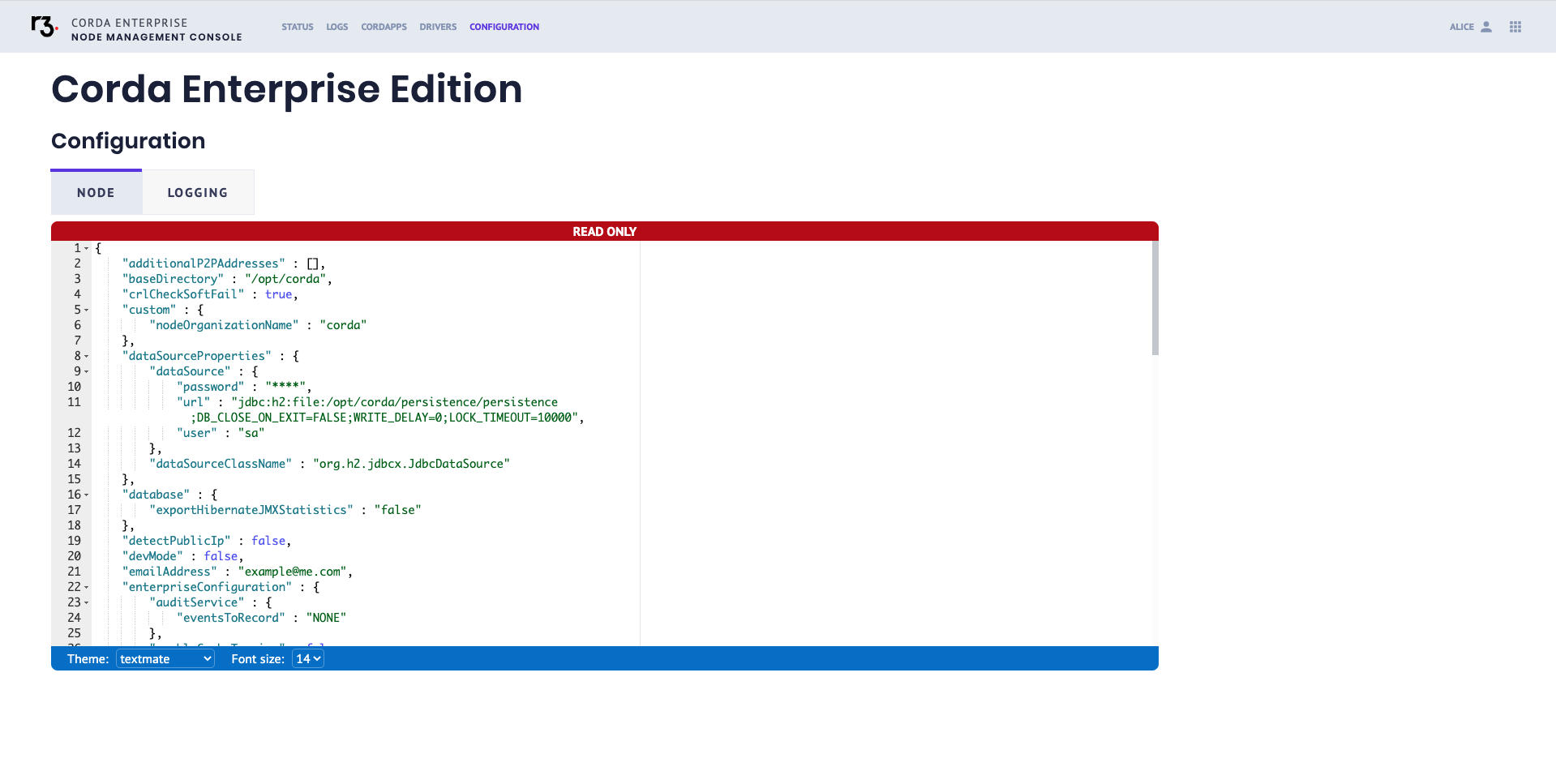Collapse the auditService fold at line 23
Screen dimensions: 1556x784
[x=87, y=602]
